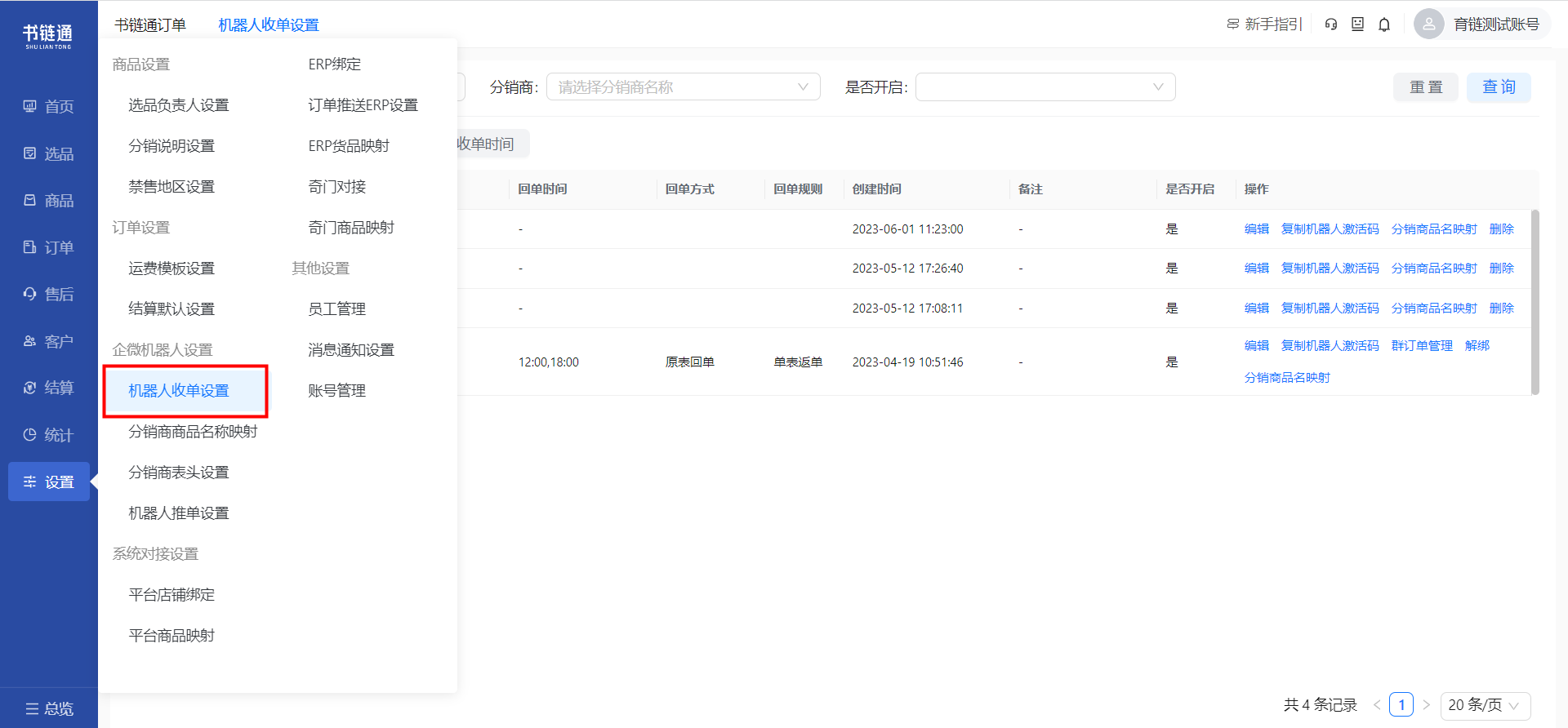Click 编辑 in the 2023-04-19 row

click(x=1257, y=346)
